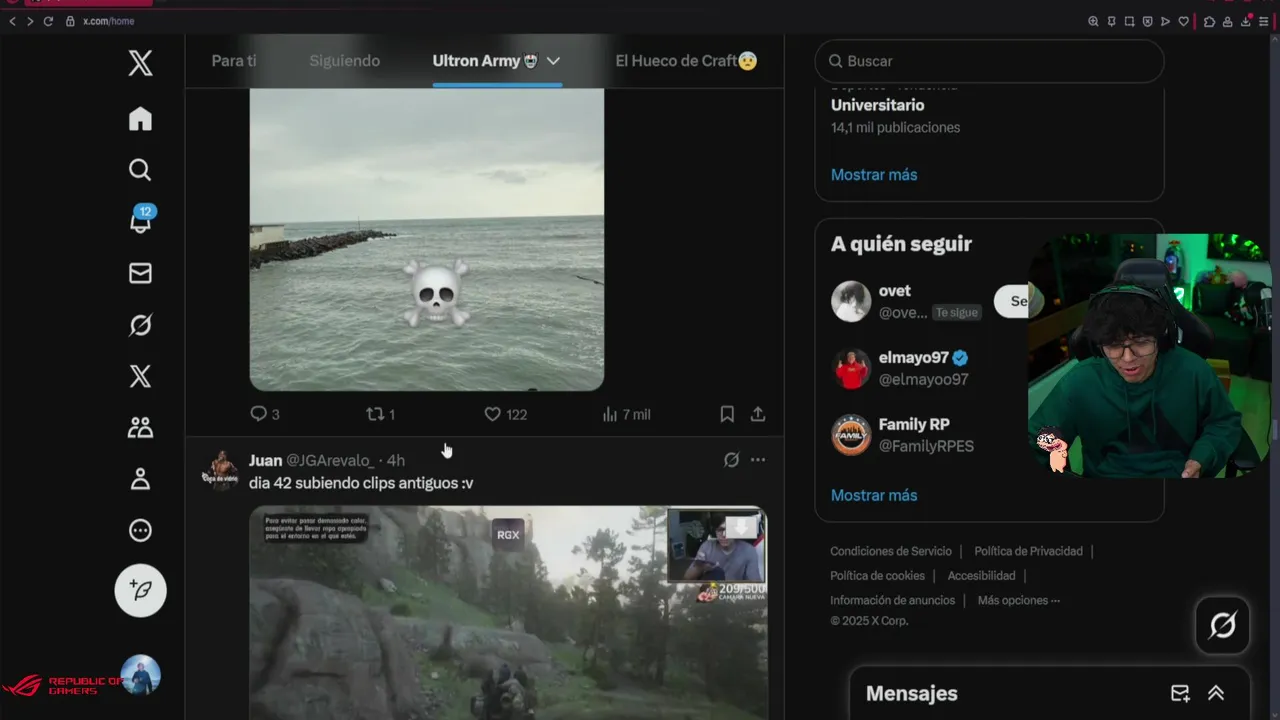Switch to Para ti tab
1280x720 pixels.
point(234,61)
